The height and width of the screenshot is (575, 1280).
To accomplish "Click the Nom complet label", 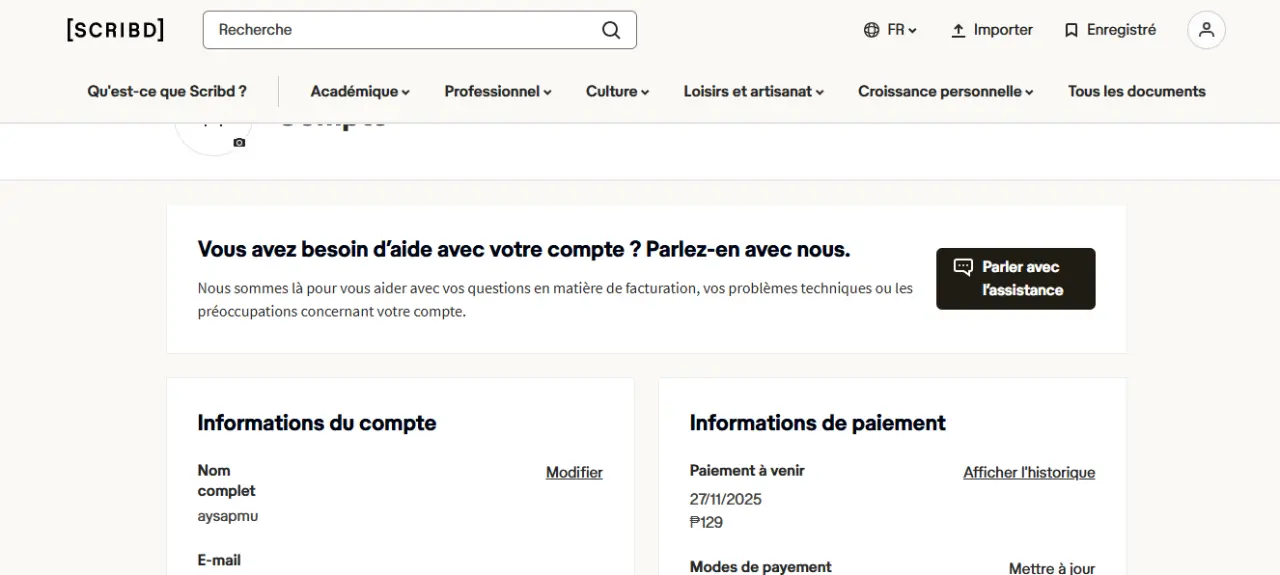I will point(226,481).
